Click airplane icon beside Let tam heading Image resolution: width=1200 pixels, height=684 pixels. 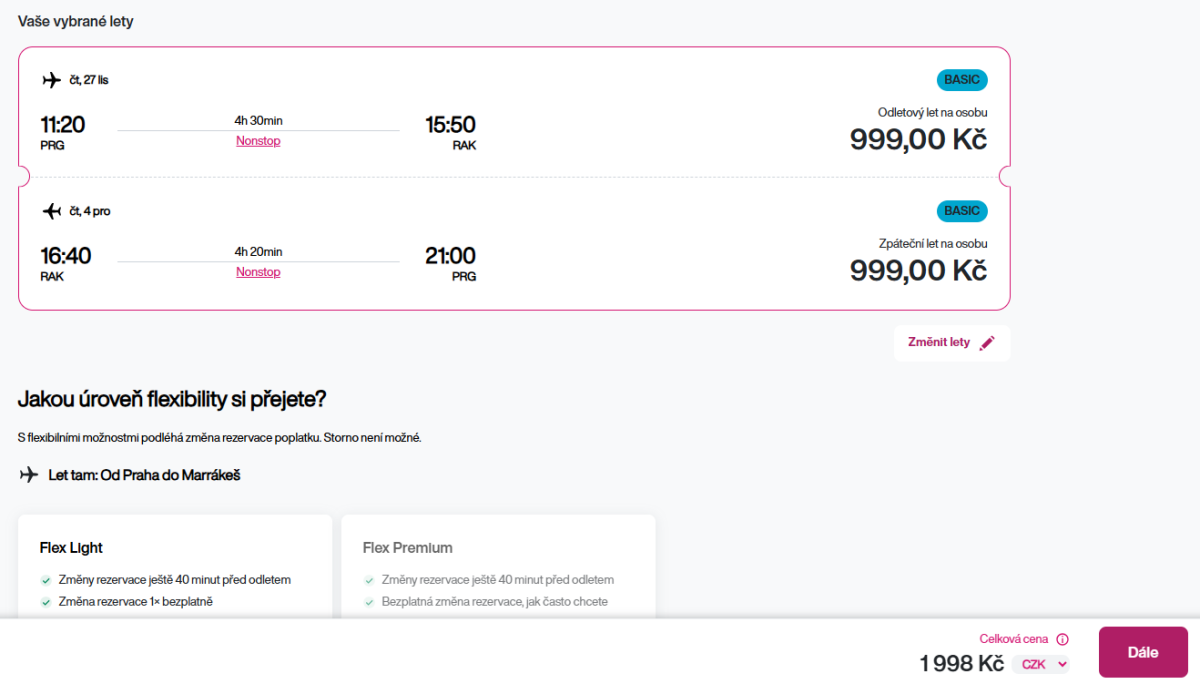(x=29, y=475)
